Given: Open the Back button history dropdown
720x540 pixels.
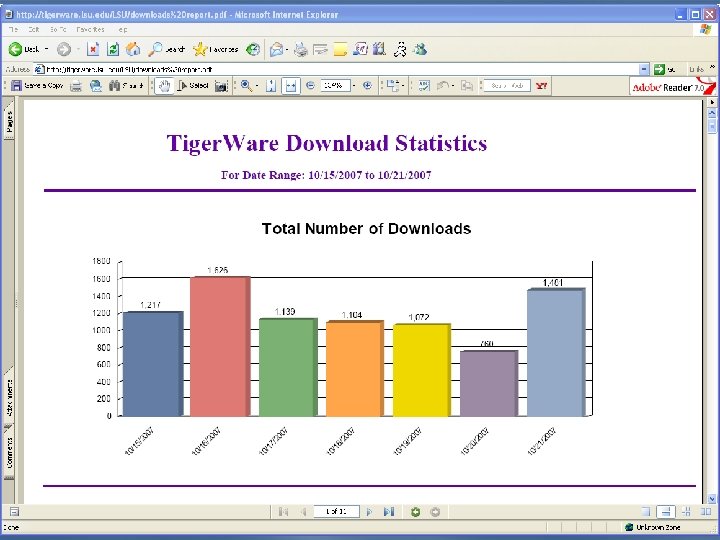Looking at the screenshot, I should coord(46,49).
